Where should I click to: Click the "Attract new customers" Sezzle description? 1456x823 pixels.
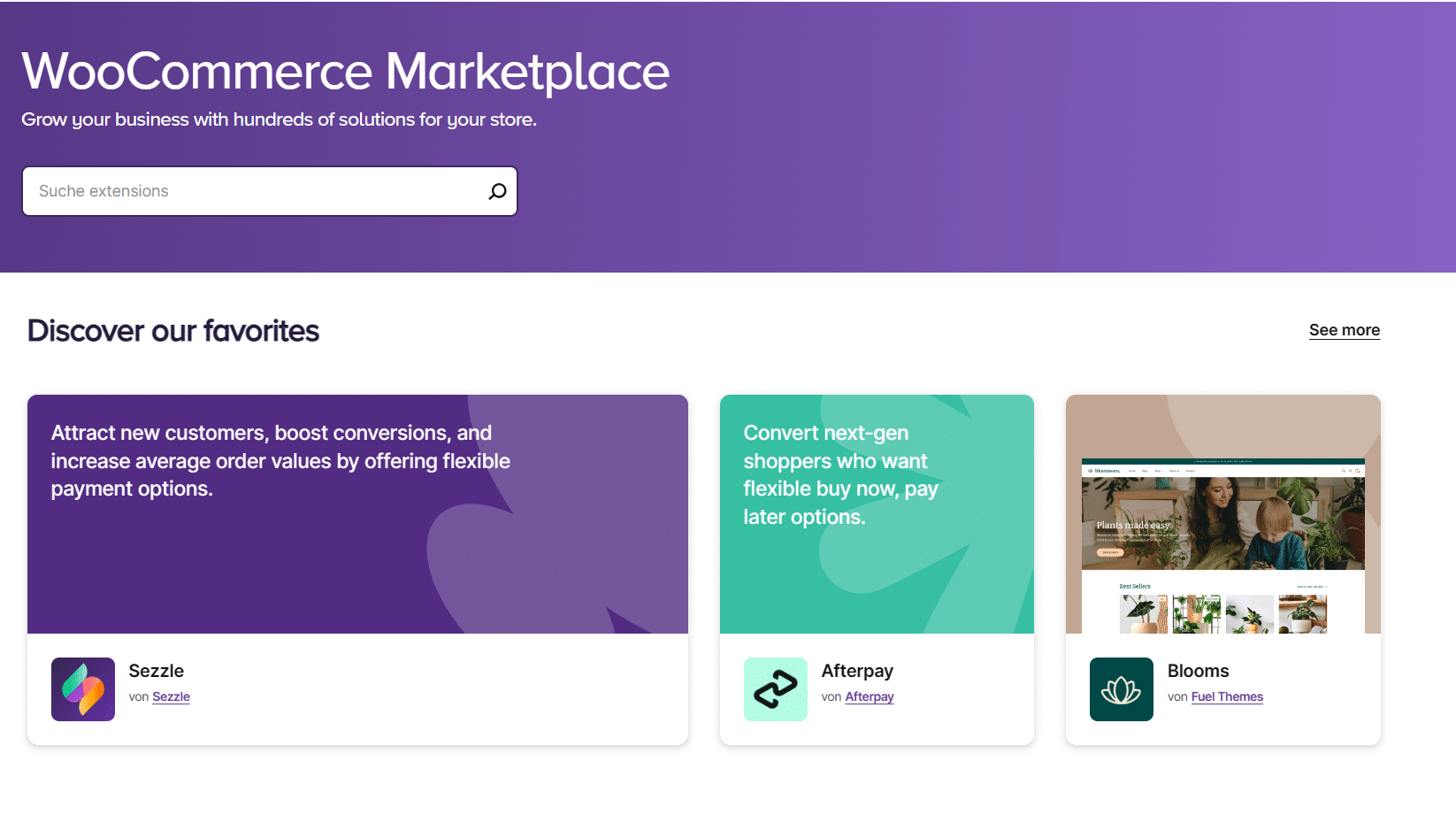(x=280, y=461)
